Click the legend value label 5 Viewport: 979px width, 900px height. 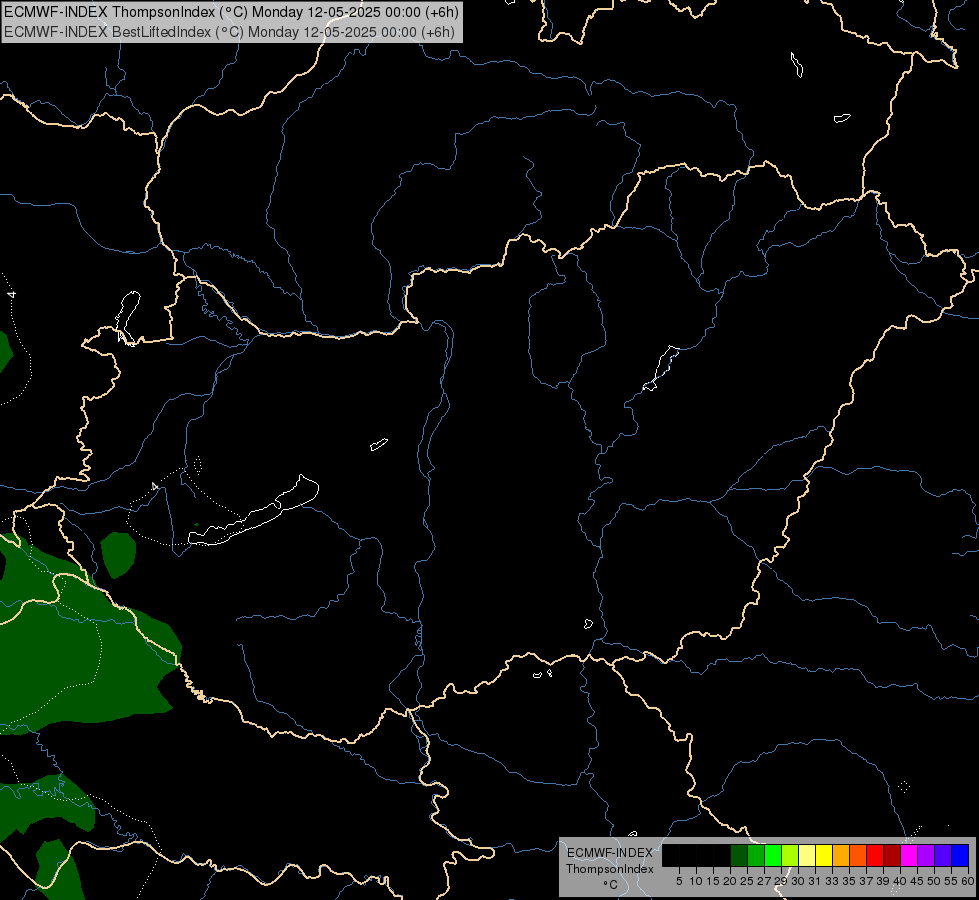pyautogui.click(x=679, y=881)
